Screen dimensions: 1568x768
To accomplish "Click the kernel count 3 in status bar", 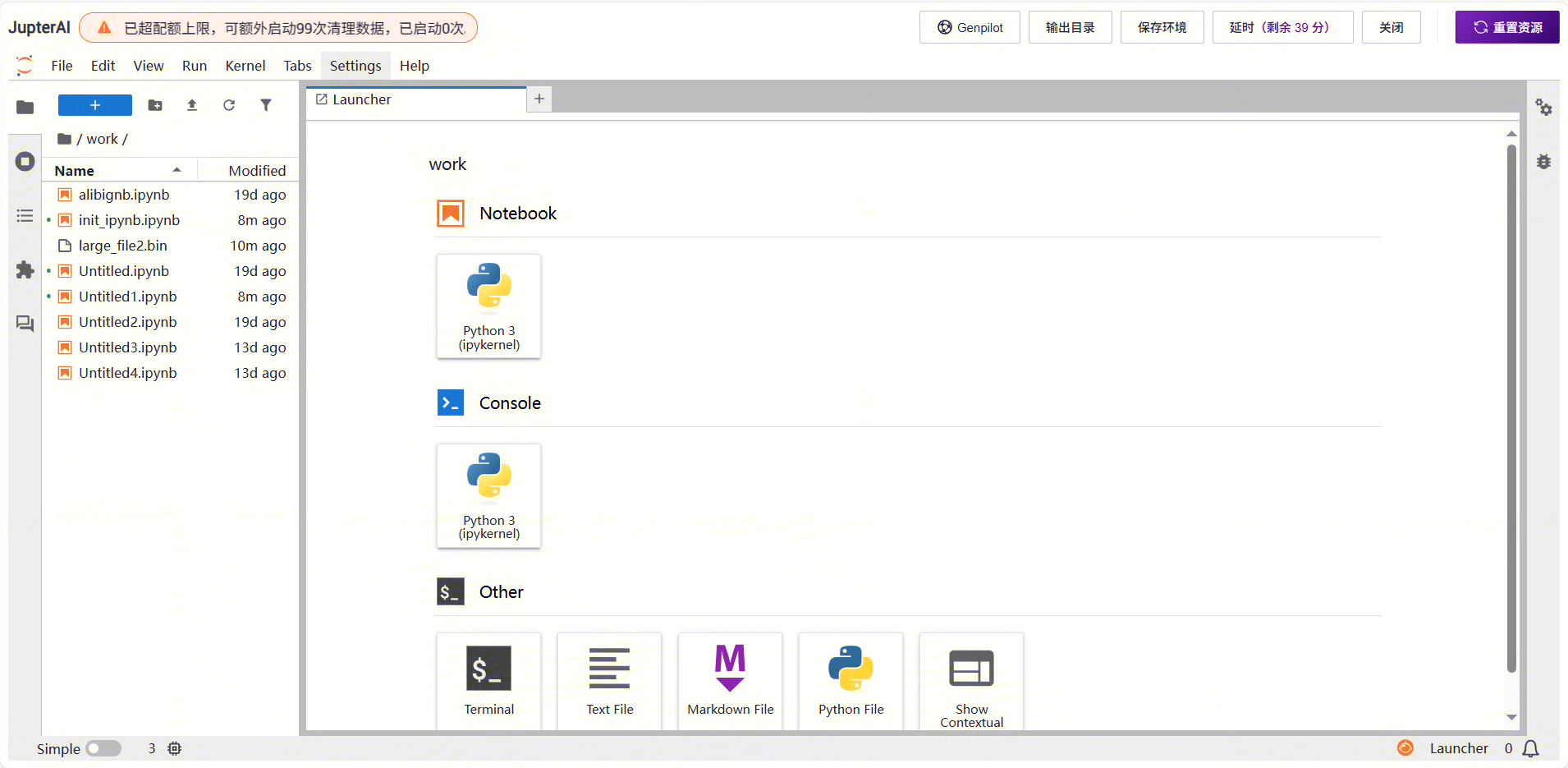I will pos(152,748).
